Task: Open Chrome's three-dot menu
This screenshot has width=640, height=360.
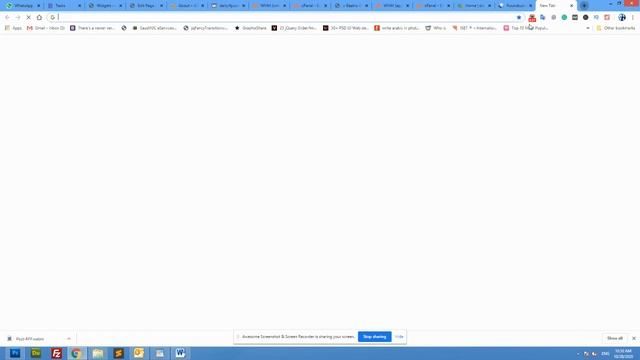Action: click(633, 18)
